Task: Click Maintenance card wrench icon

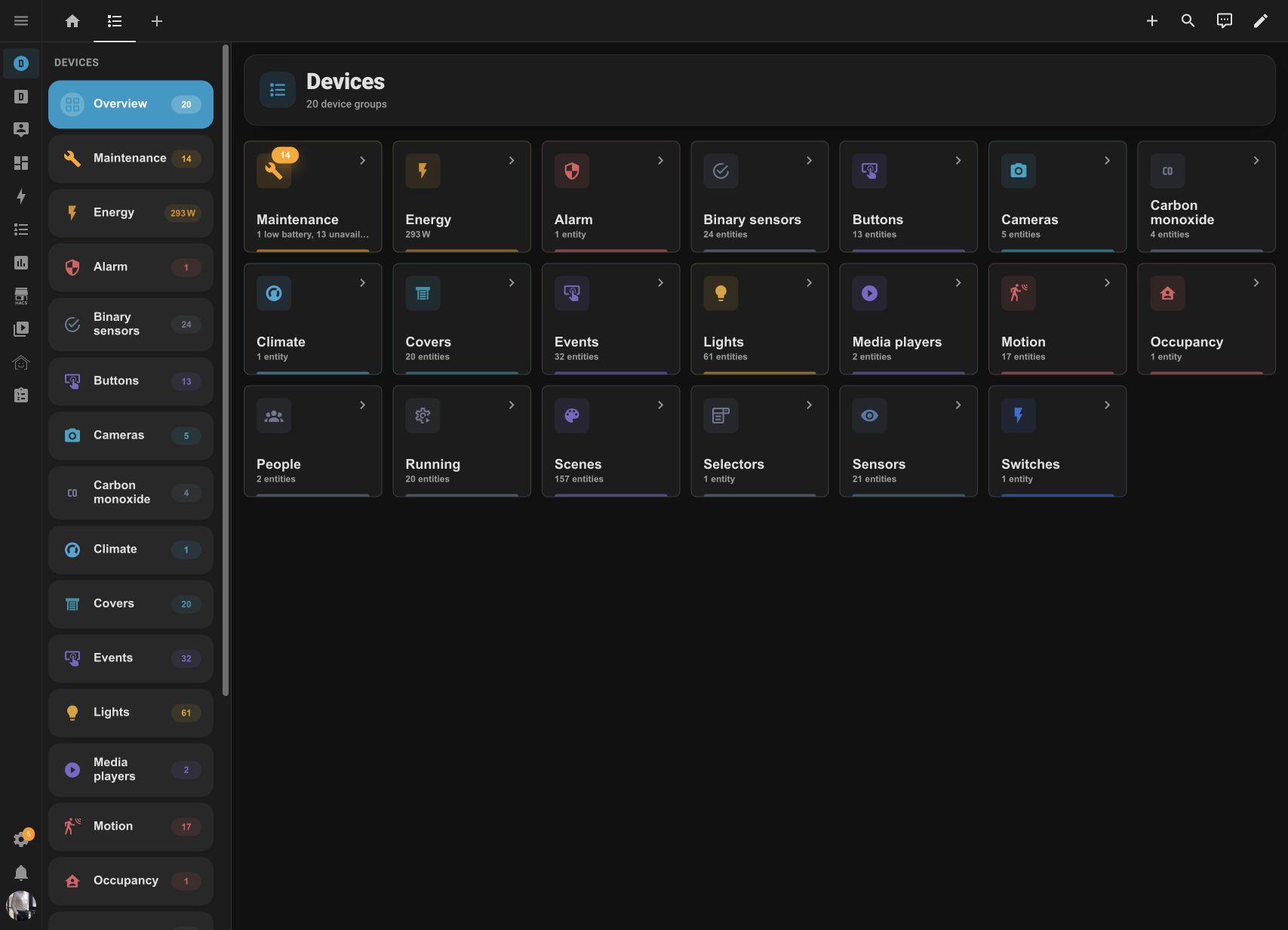Action: pyautogui.click(x=274, y=171)
